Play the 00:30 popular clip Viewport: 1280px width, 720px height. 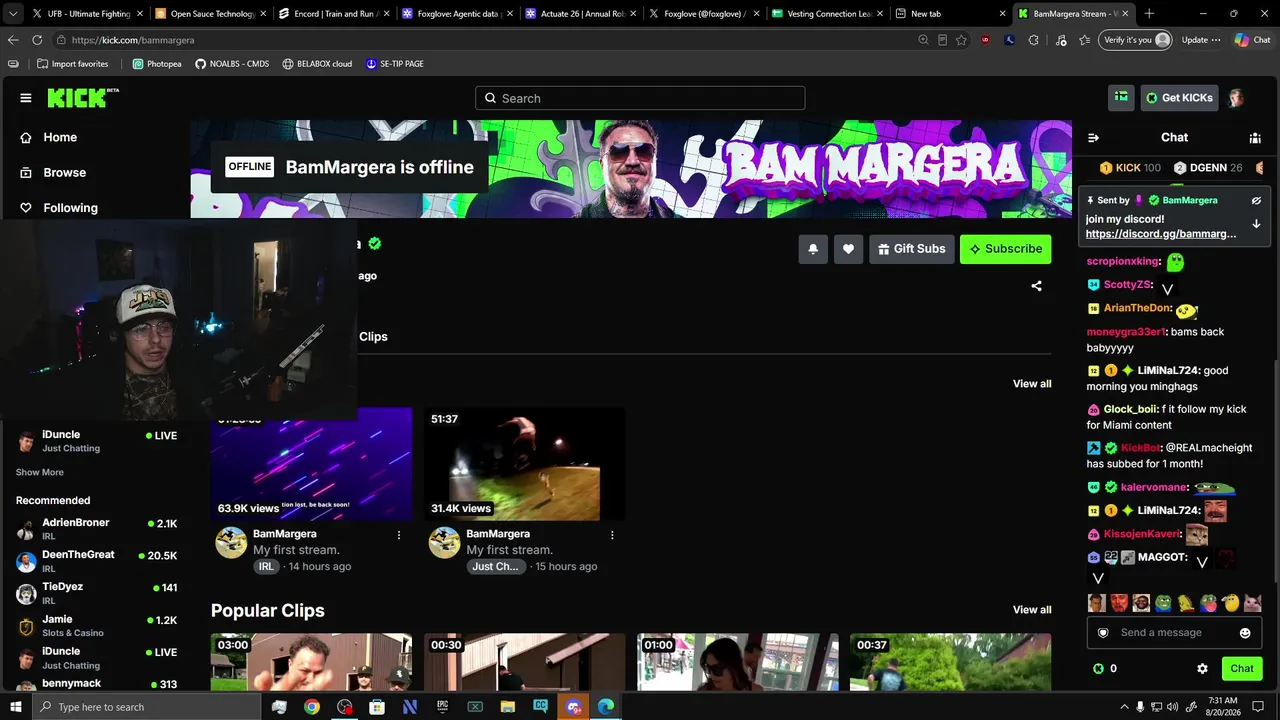[x=524, y=662]
